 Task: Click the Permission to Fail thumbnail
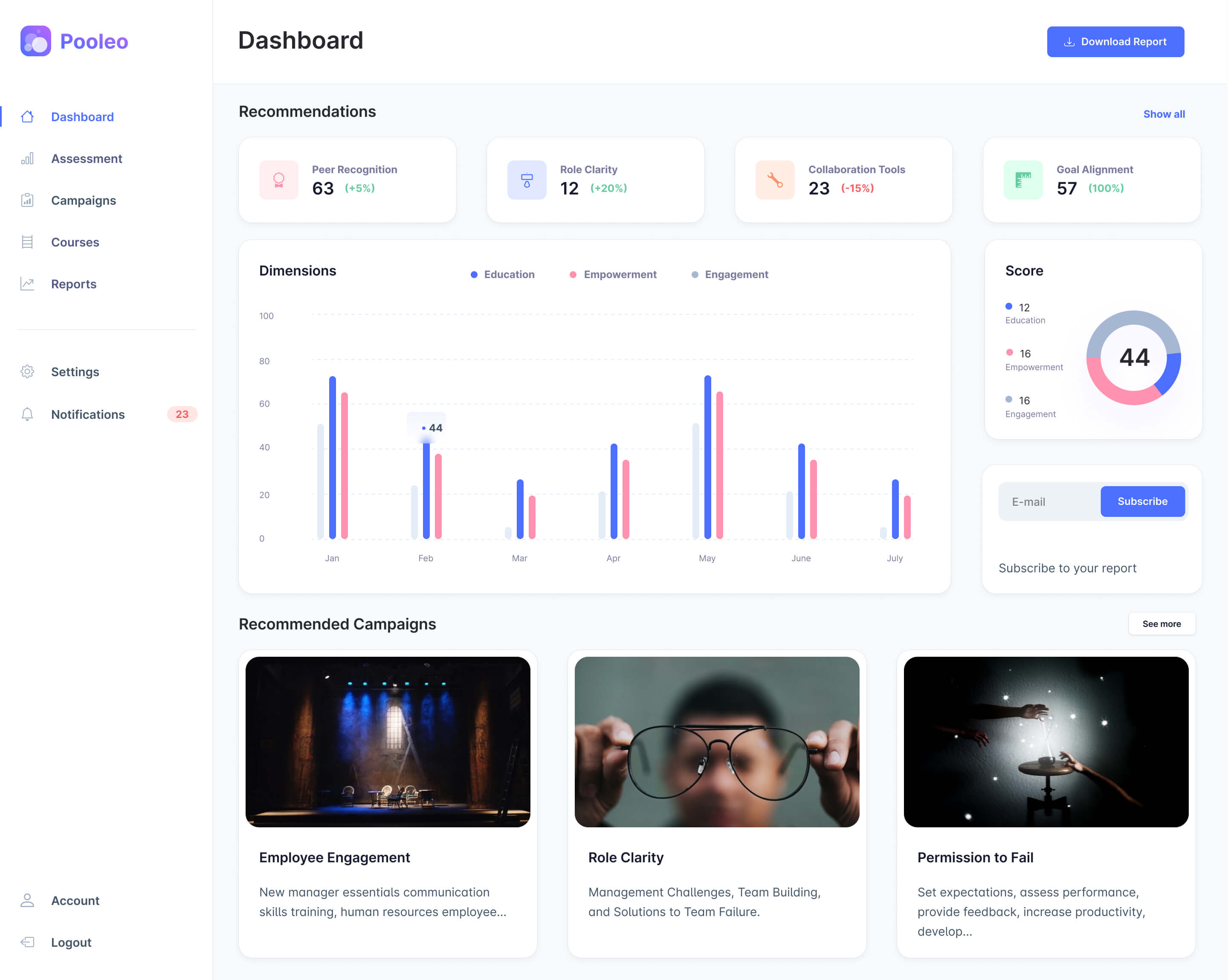(1046, 742)
